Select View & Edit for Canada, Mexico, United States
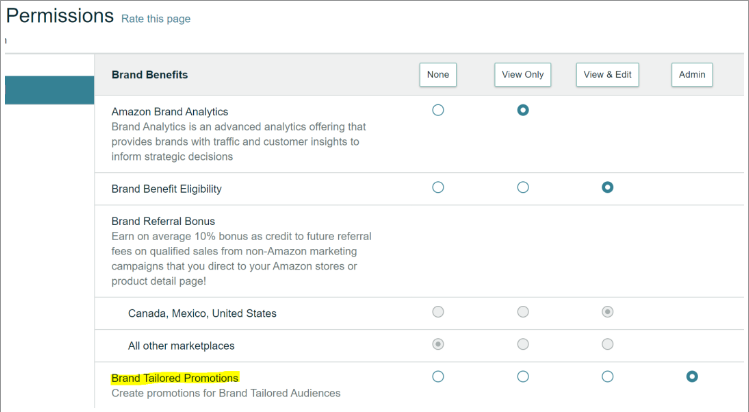Image resolution: width=749 pixels, height=412 pixels. pos(607,312)
